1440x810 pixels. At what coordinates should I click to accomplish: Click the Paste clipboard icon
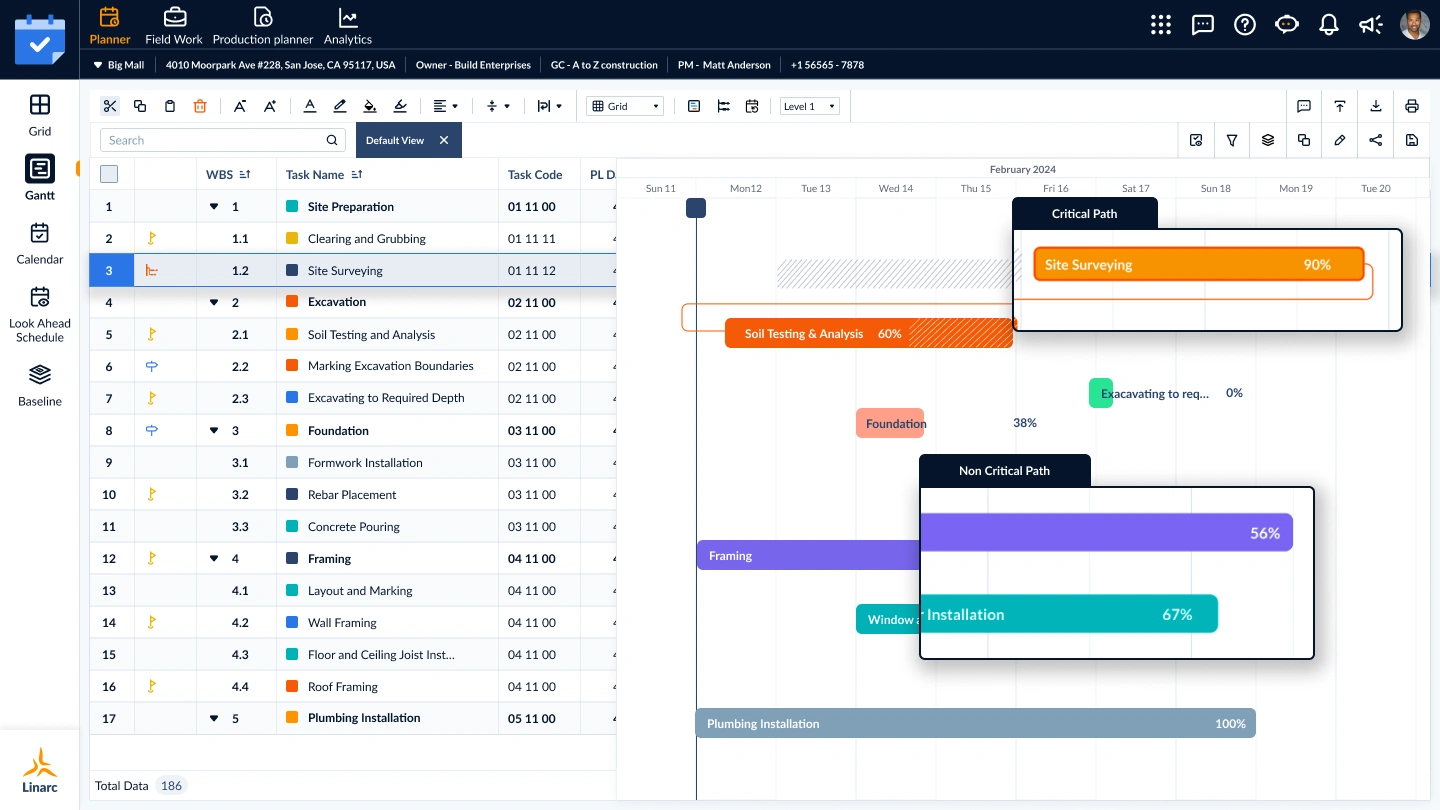pyautogui.click(x=170, y=106)
